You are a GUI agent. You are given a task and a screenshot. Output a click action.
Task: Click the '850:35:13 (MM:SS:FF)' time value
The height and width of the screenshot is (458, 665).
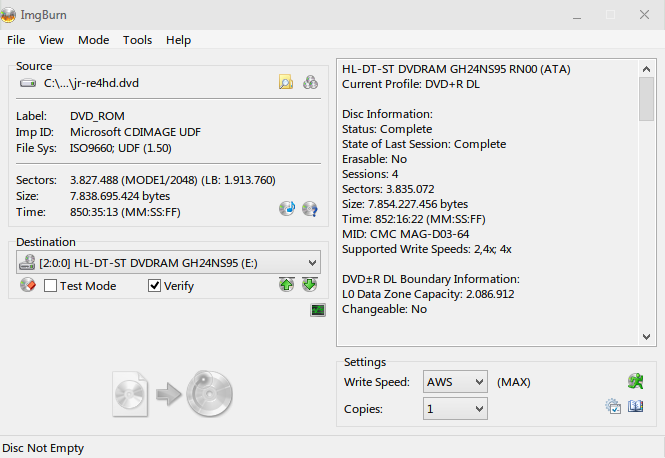[x=125, y=212]
